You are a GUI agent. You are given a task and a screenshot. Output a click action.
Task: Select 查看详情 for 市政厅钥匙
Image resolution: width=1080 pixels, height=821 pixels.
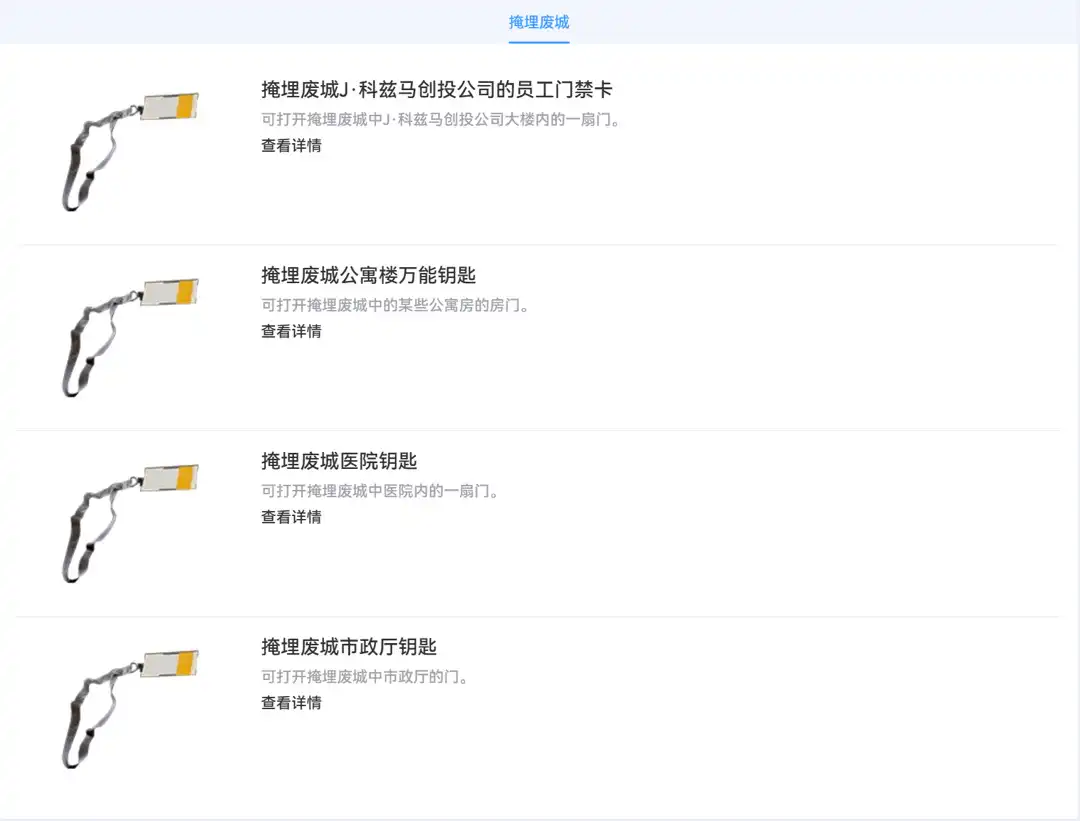(x=291, y=704)
